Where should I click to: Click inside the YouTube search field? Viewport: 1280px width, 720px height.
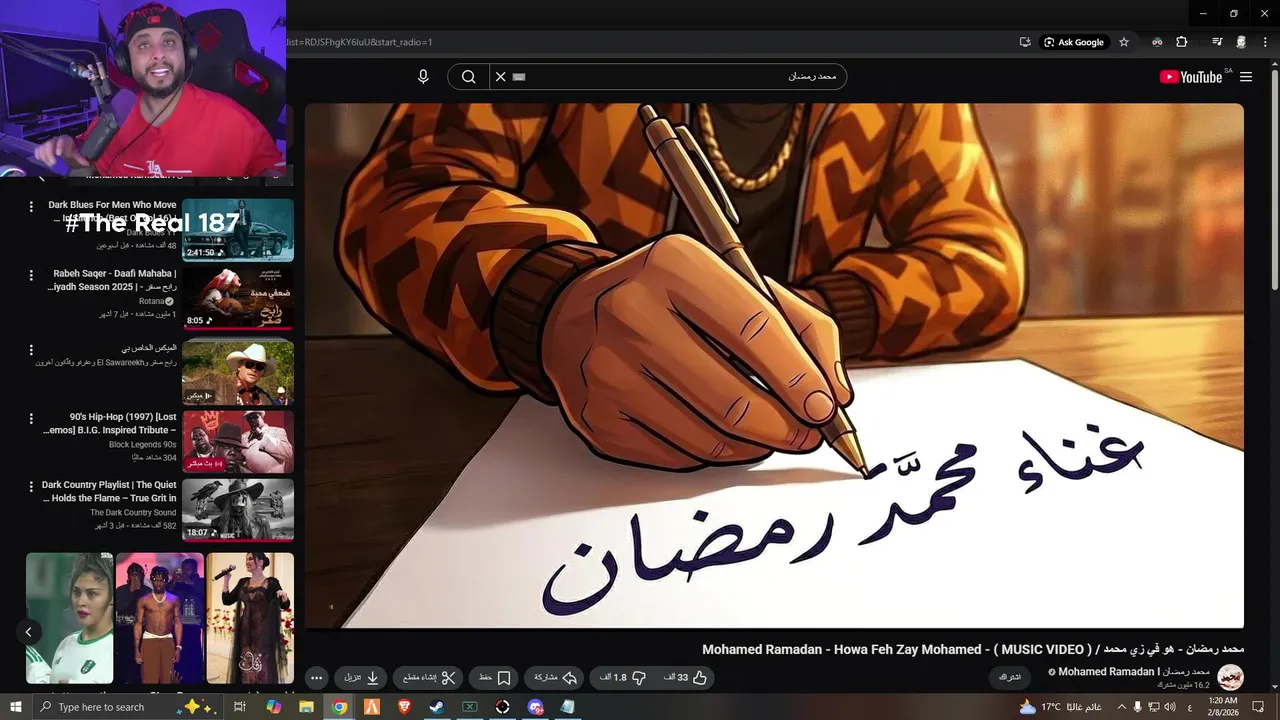668,77
